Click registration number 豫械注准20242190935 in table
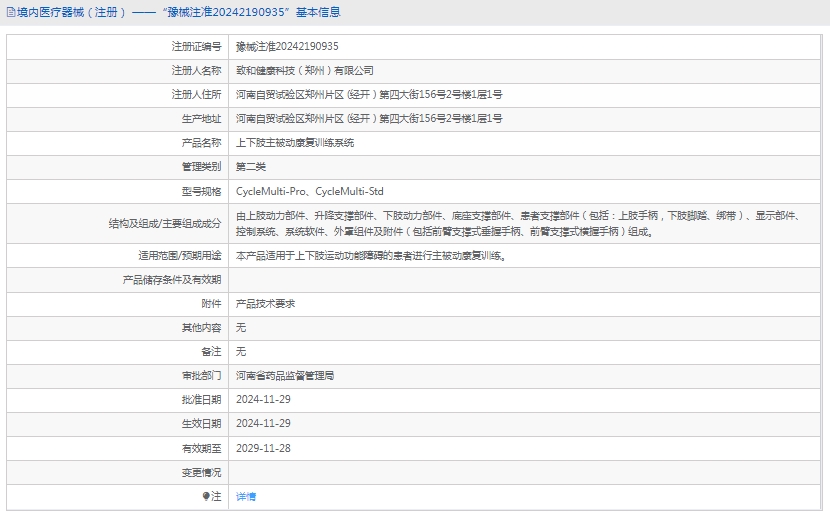Viewport: 830px width, 517px height. click(x=287, y=46)
